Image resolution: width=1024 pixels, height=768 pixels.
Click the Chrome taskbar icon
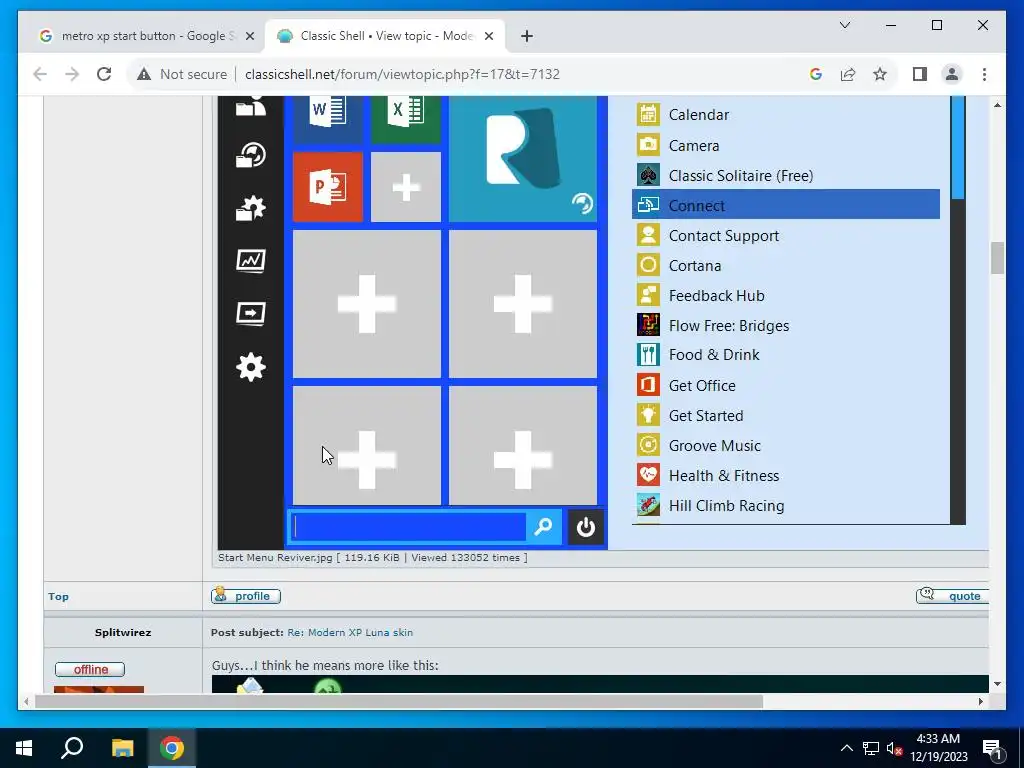click(172, 748)
